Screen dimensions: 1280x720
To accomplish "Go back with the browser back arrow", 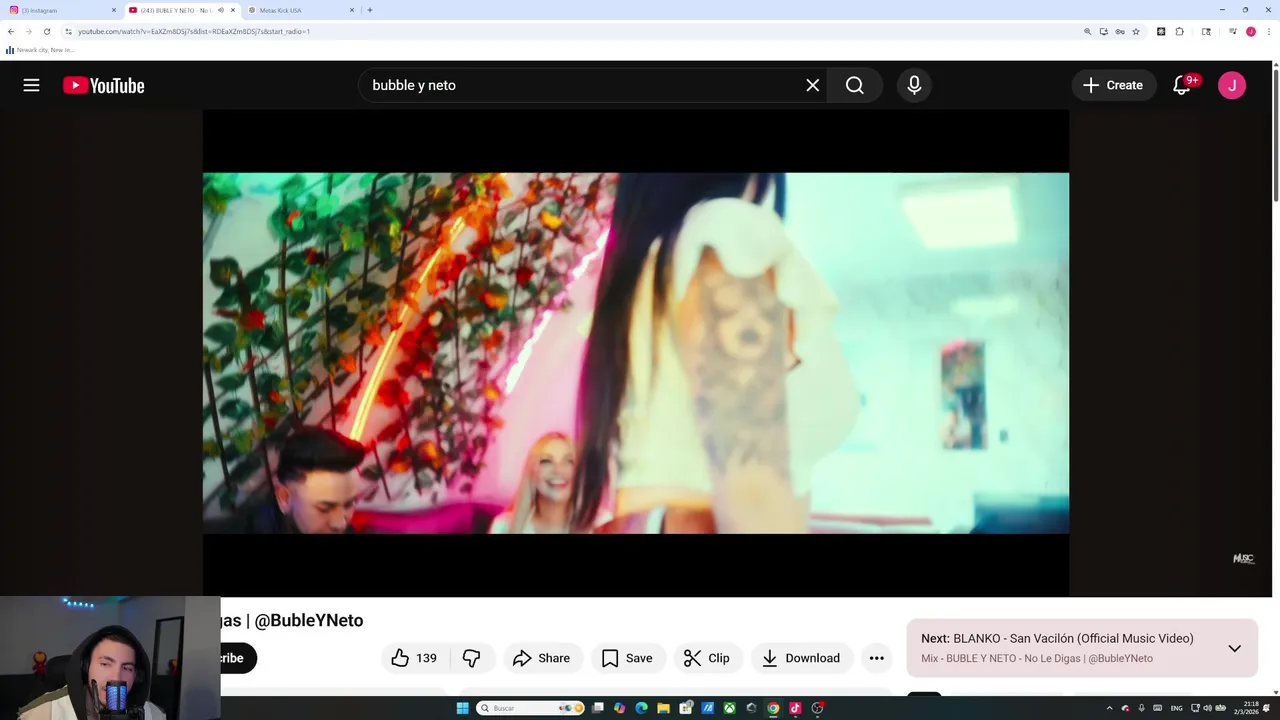I will point(11,31).
